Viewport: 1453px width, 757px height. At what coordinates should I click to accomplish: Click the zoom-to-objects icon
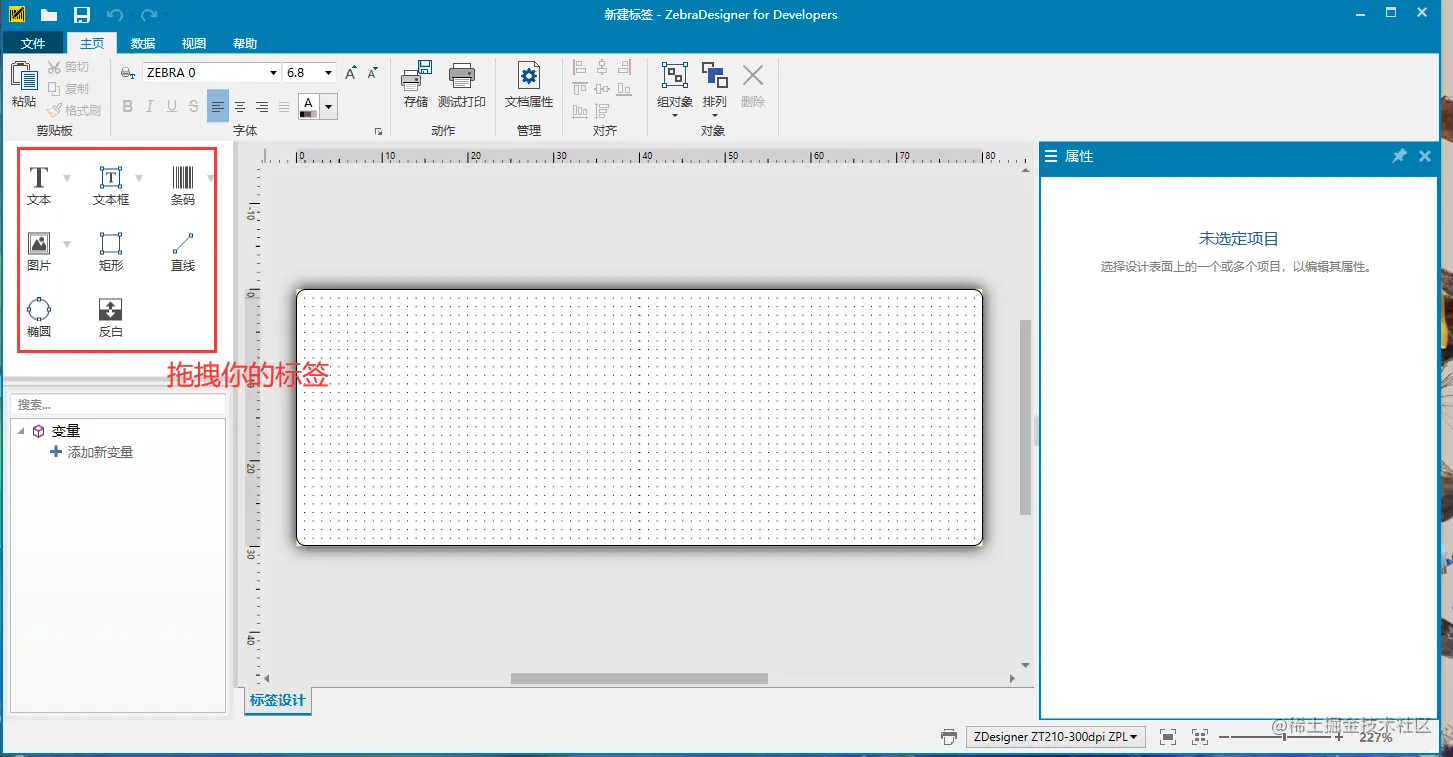(x=1201, y=737)
